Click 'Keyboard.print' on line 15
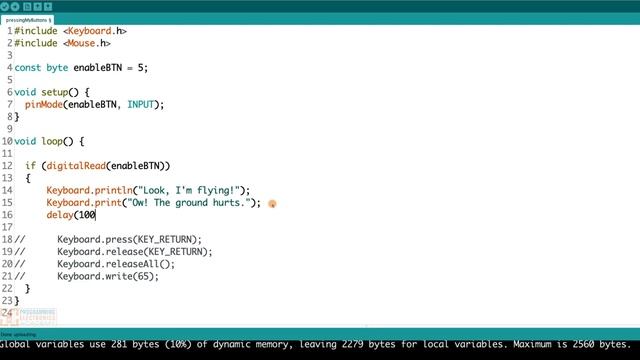640x360 pixels. (x=84, y=202)
